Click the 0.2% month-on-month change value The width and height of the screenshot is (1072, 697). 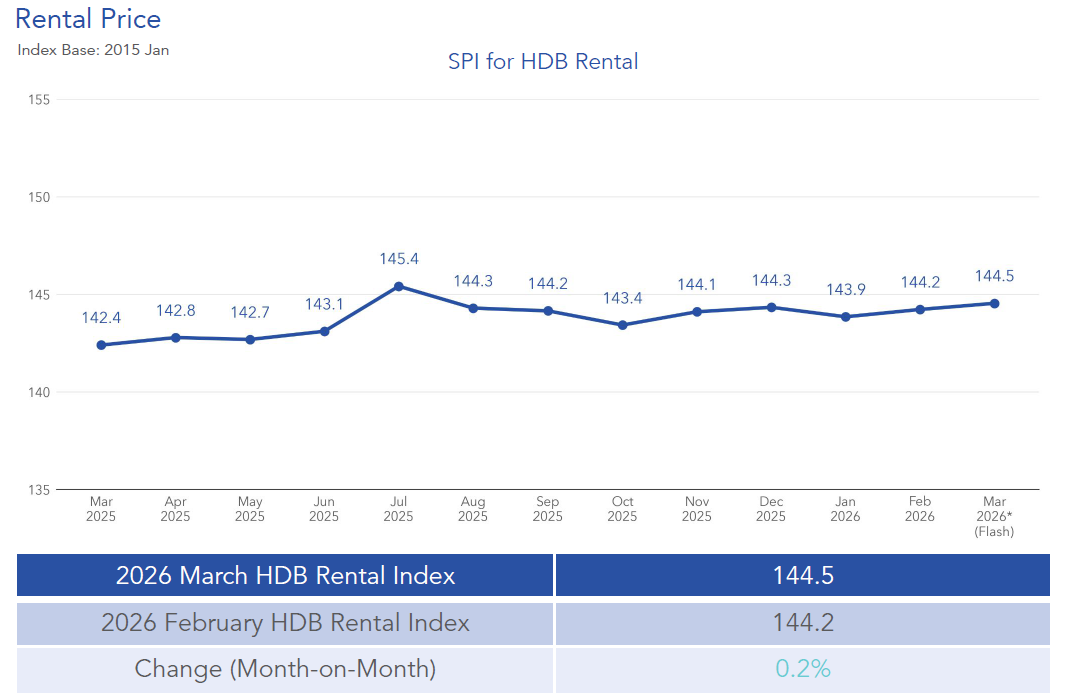click(x=802, y=669)
